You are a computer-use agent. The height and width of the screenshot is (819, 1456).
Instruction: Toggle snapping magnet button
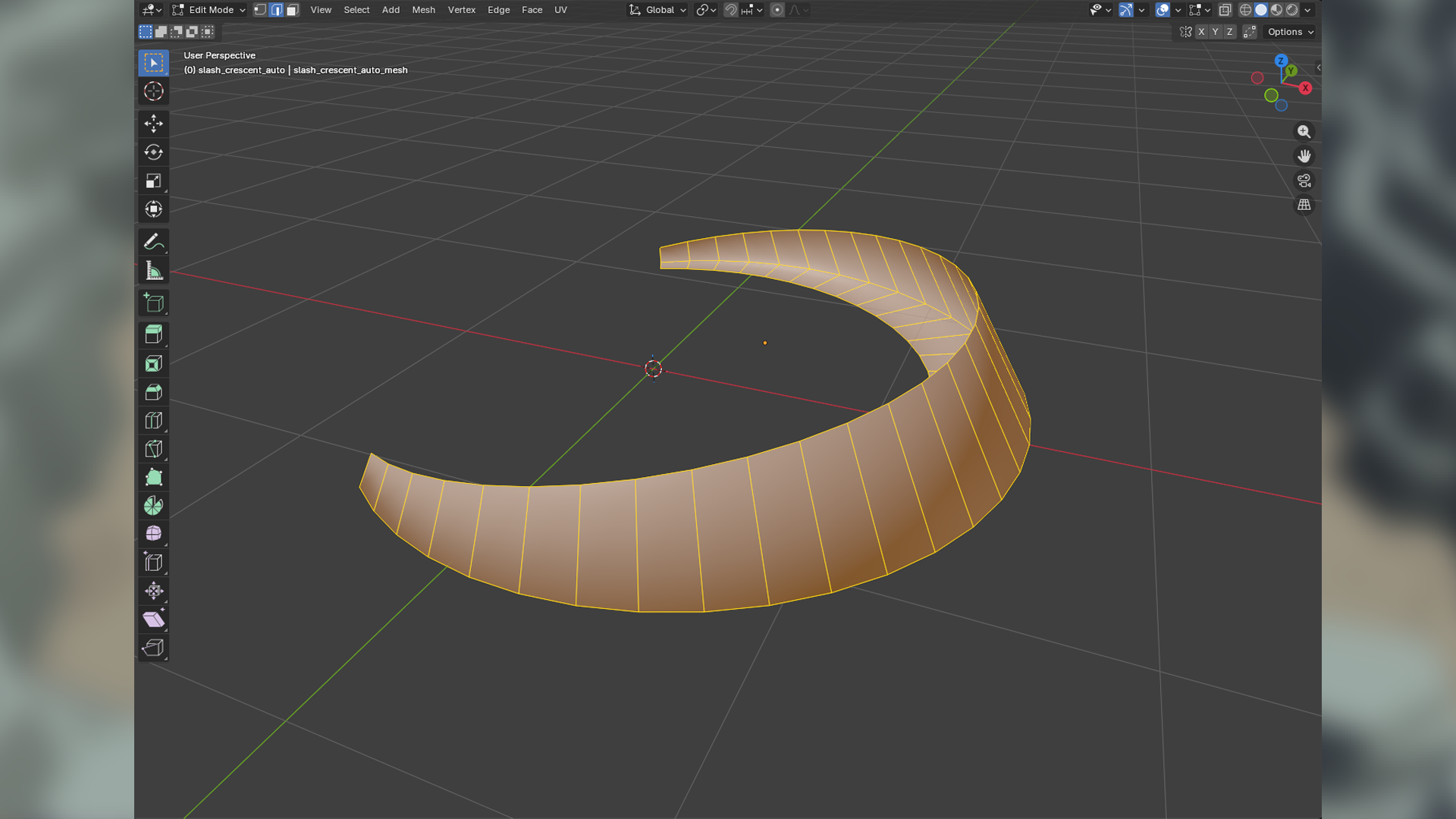(x=730, y=10)
